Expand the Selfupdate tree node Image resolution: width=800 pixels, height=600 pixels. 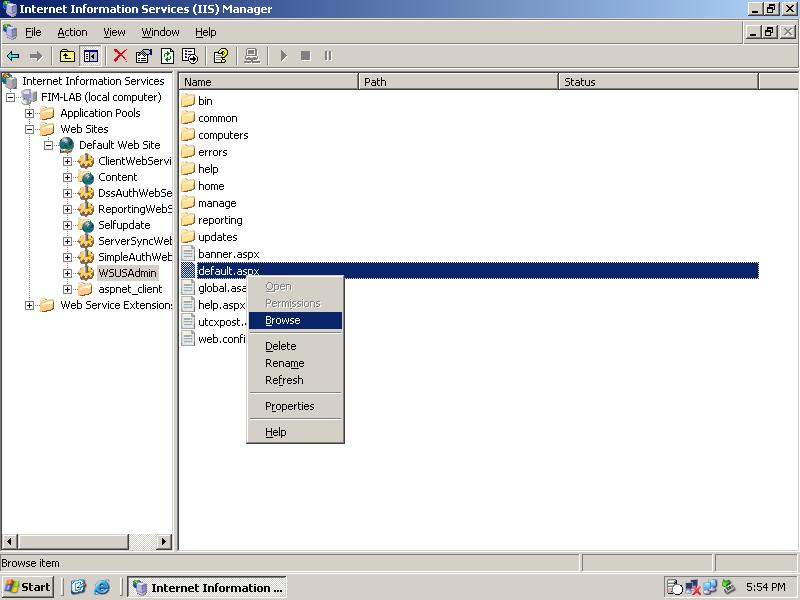point(67,225)
